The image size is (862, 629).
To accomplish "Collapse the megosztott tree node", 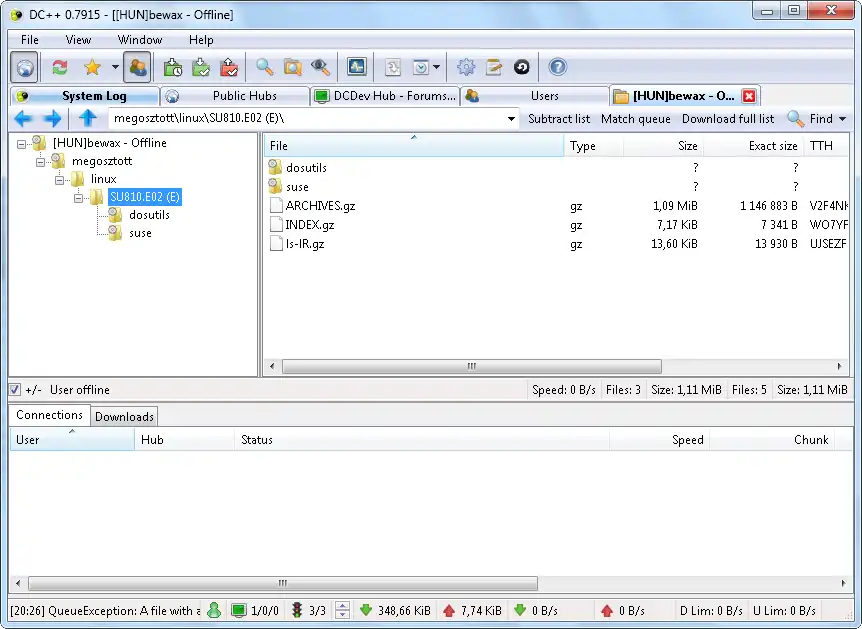I will 41,162.
